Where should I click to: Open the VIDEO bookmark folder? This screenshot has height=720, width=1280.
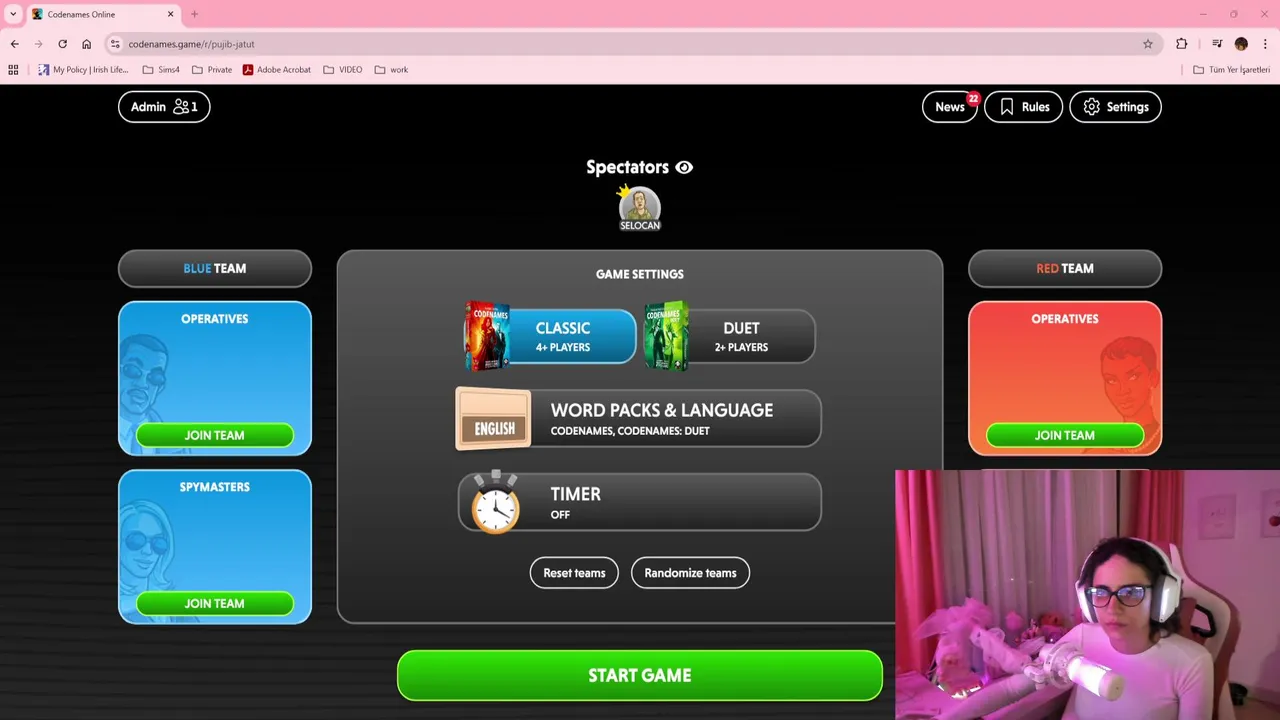point(343,70)
